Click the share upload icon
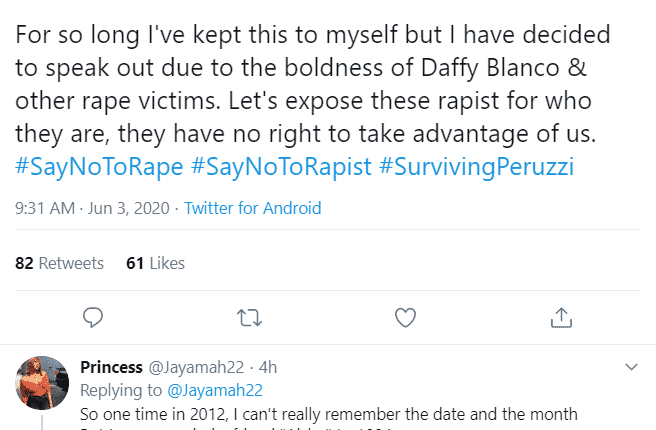This screenshot has width=656, height=430. 561,317
